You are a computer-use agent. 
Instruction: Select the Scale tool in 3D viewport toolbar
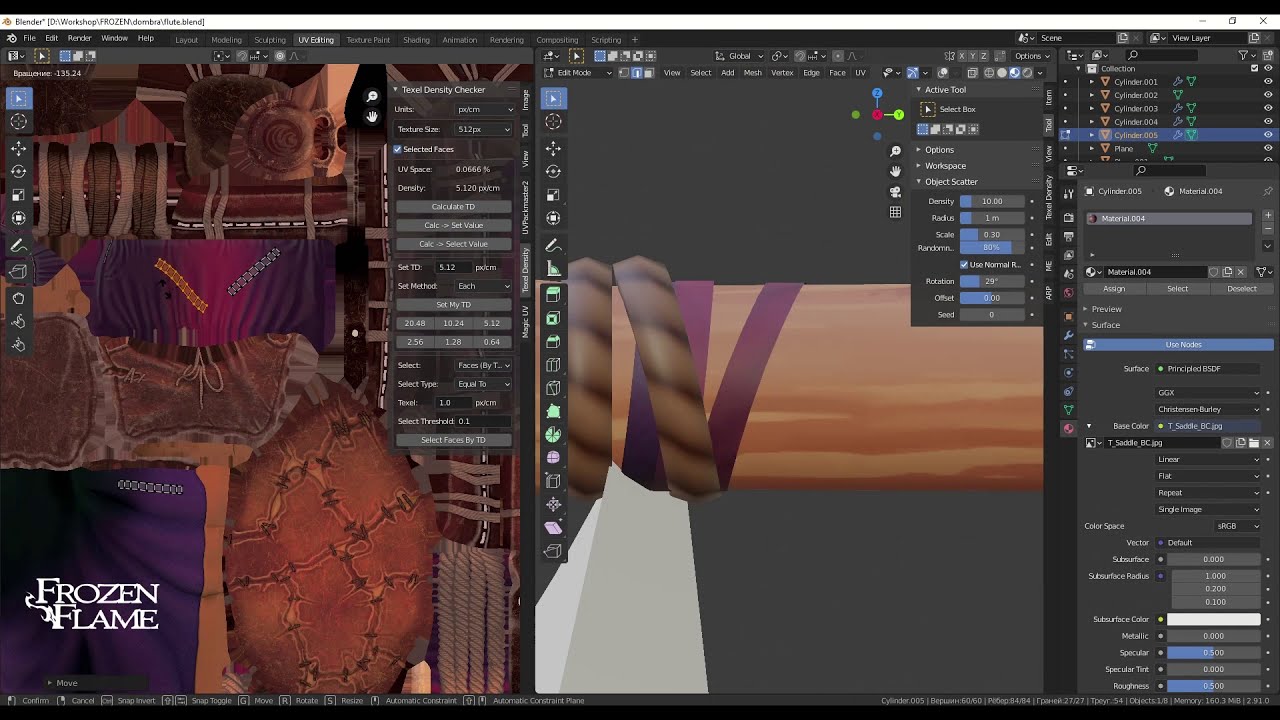[554, 194]
